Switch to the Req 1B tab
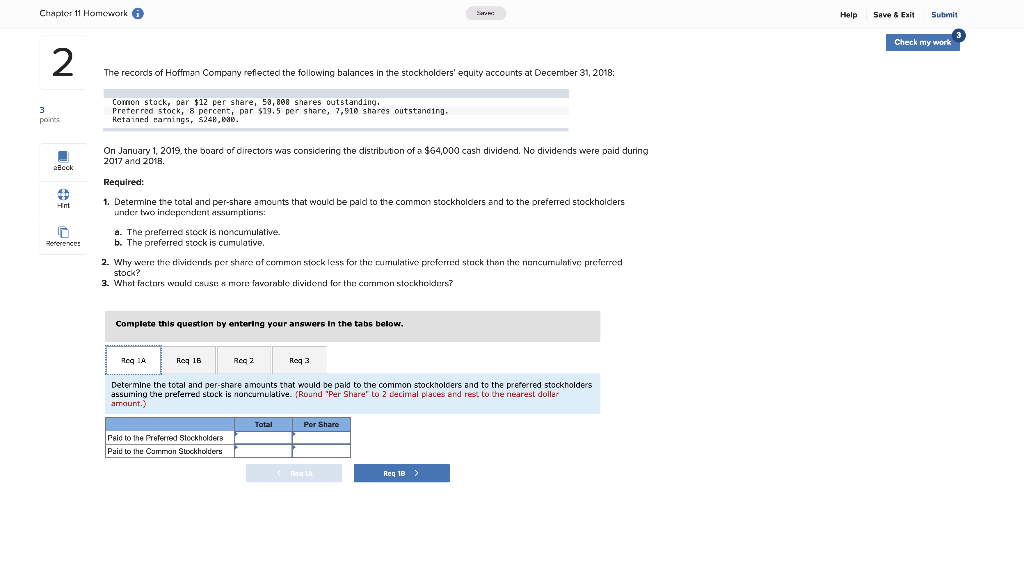This screenshot has height=570, width=1024. pos(189,360)
